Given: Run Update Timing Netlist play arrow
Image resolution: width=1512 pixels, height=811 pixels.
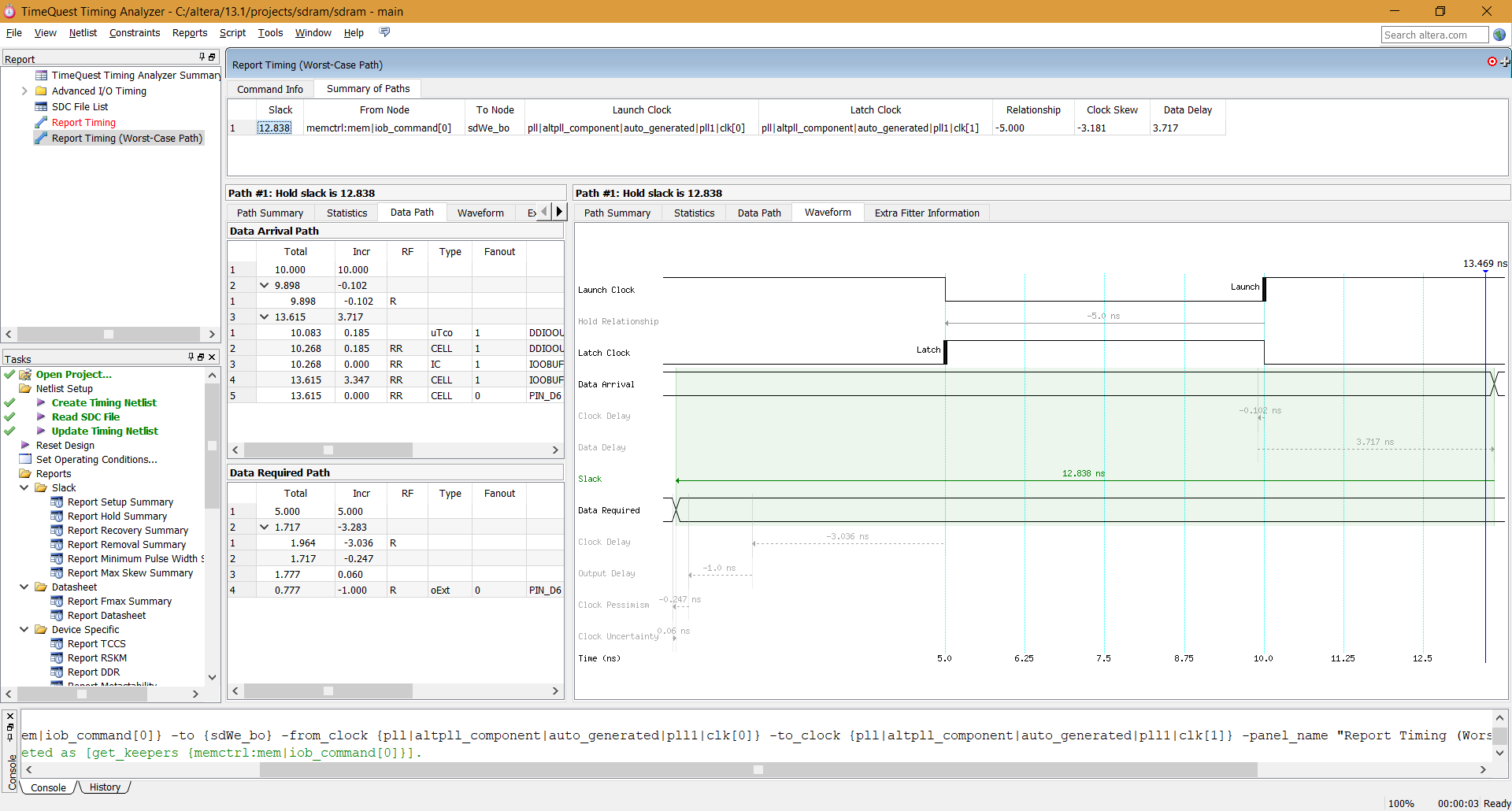Looking at the screenshot, I should pos(41,431).
